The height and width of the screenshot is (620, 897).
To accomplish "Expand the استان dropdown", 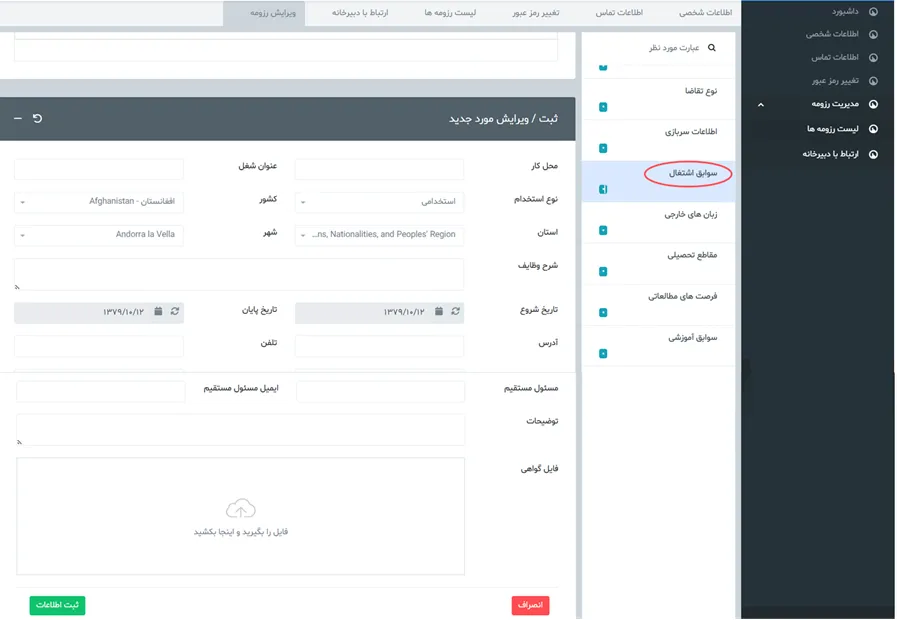I will (380, 235).
